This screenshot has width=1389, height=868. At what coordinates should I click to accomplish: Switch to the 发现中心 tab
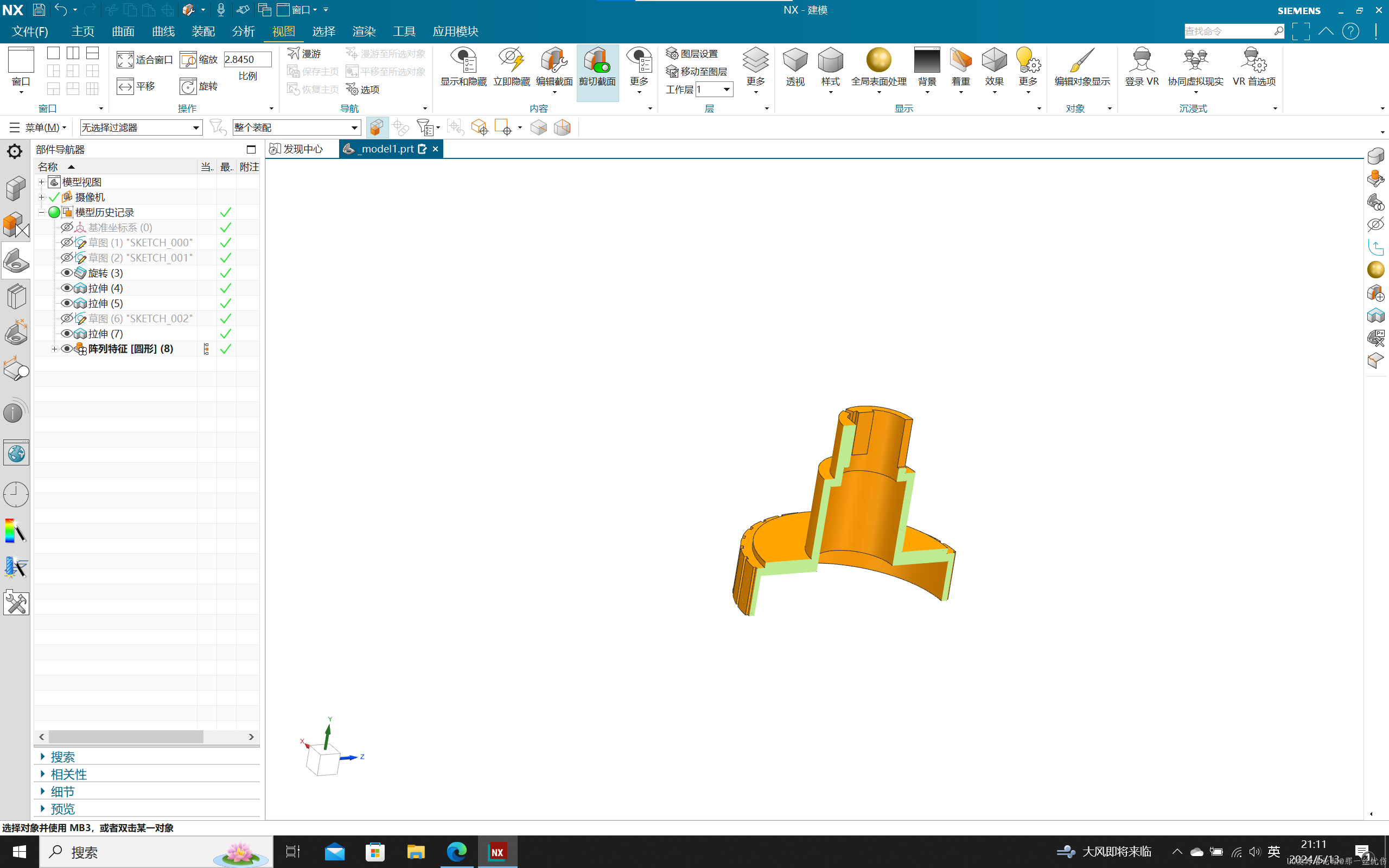297,149
